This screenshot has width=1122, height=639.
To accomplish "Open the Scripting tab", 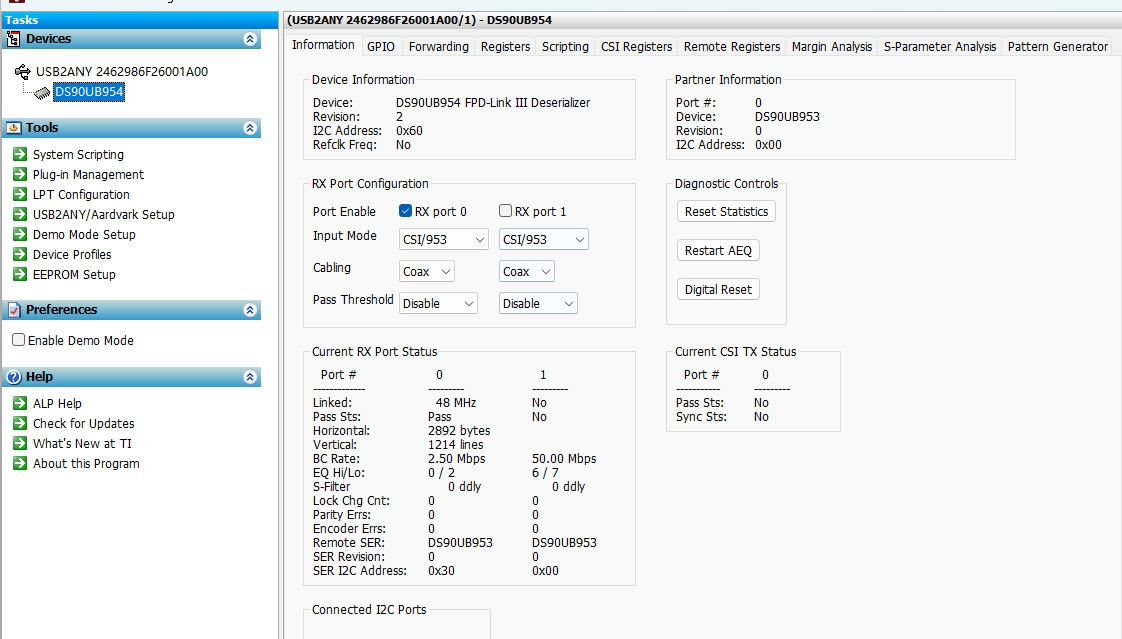I will pos(565,47).
